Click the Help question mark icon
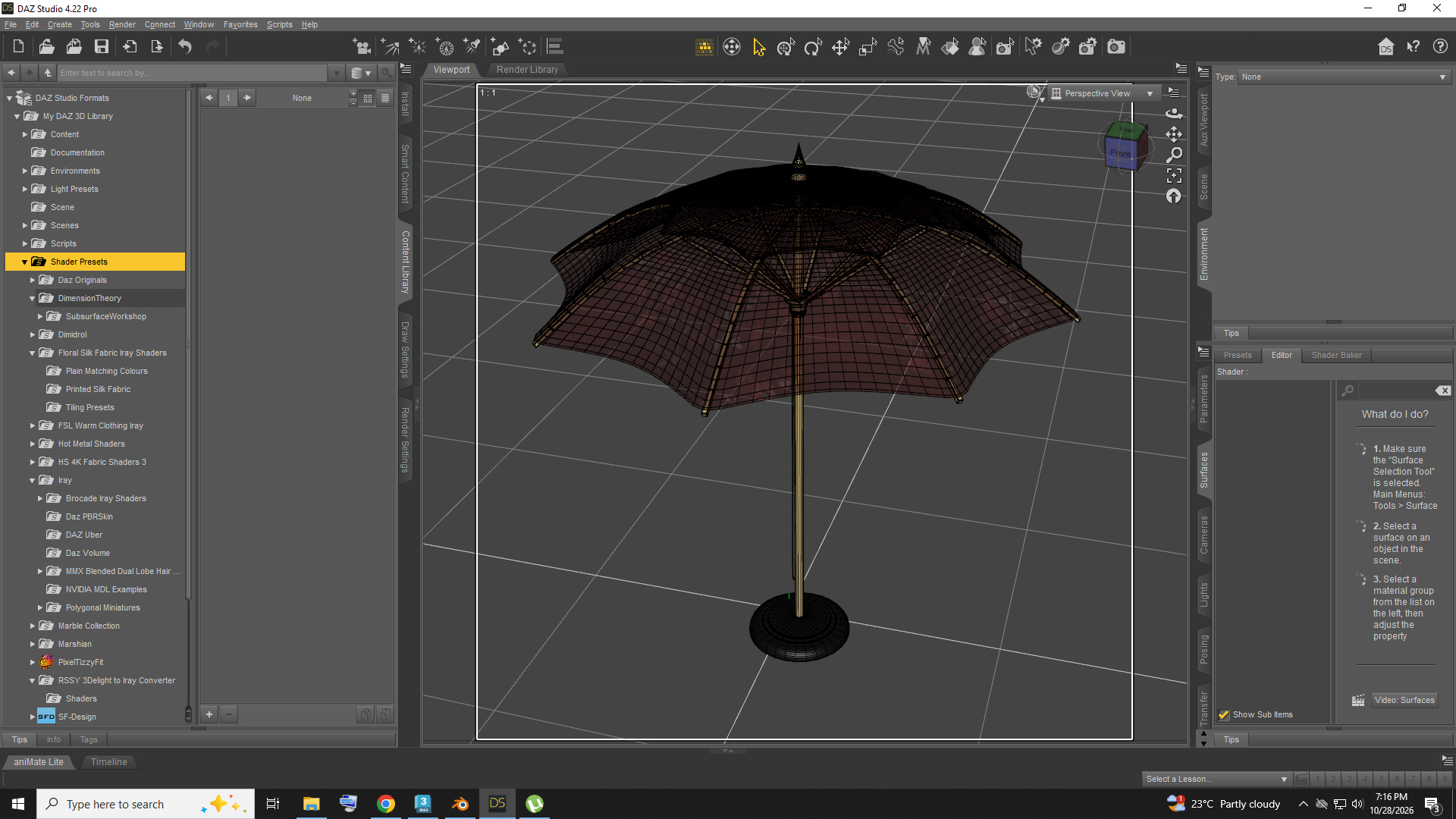The image size is (1456, 819). tap(1440, 47)
